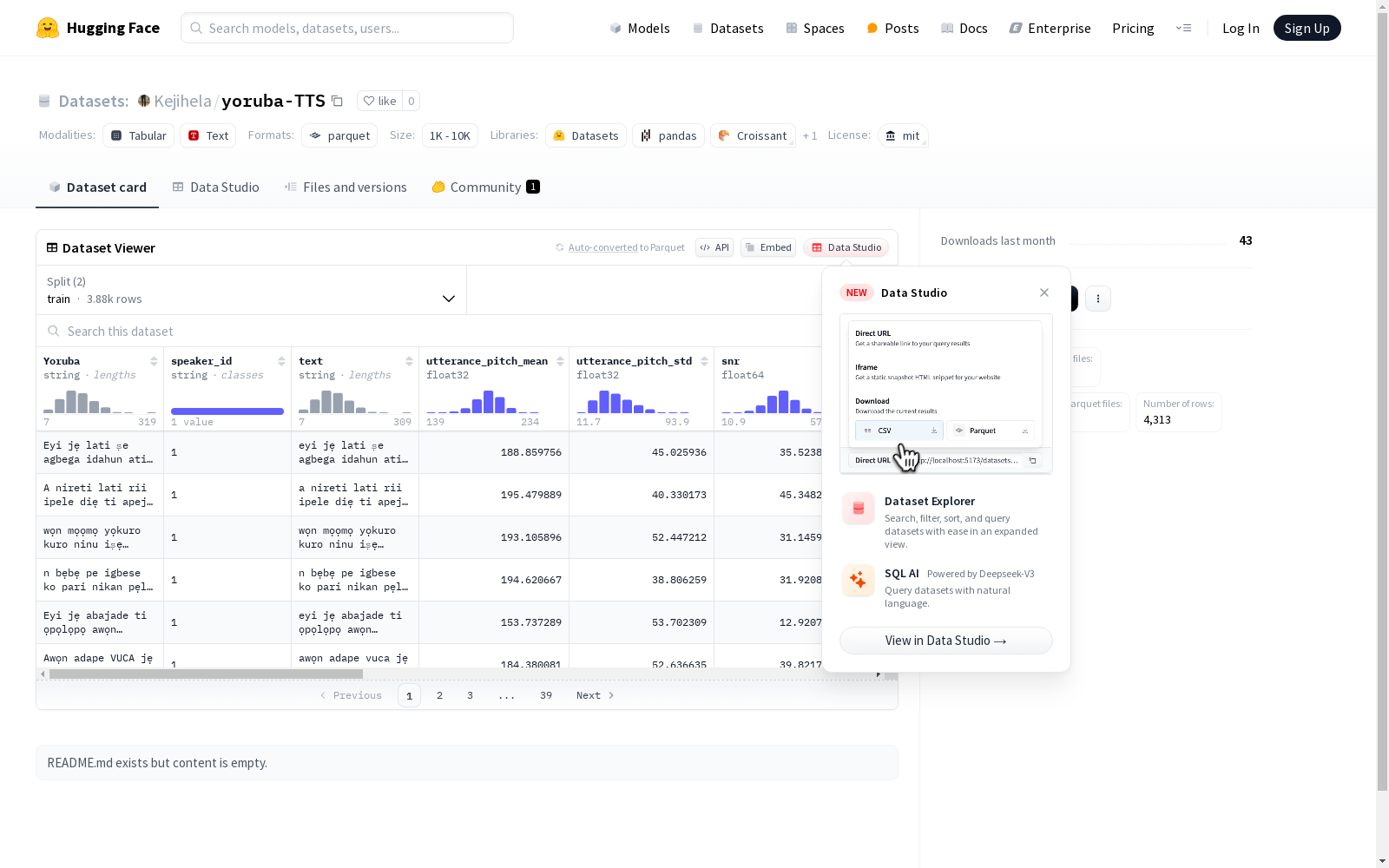Screen dimensions: 1389x868
Task: Open the API button in Dataset Viewer
Action: coord(714,247)
